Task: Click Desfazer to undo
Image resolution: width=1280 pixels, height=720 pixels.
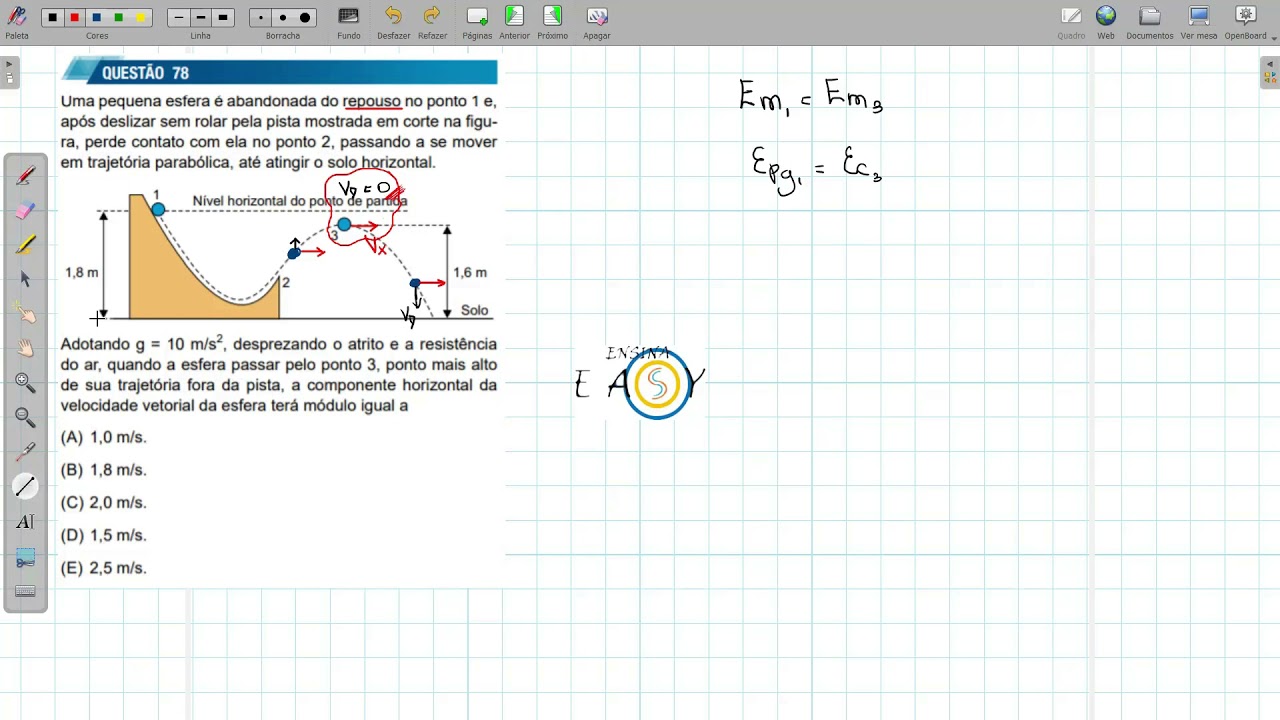Action: [393, 22]
